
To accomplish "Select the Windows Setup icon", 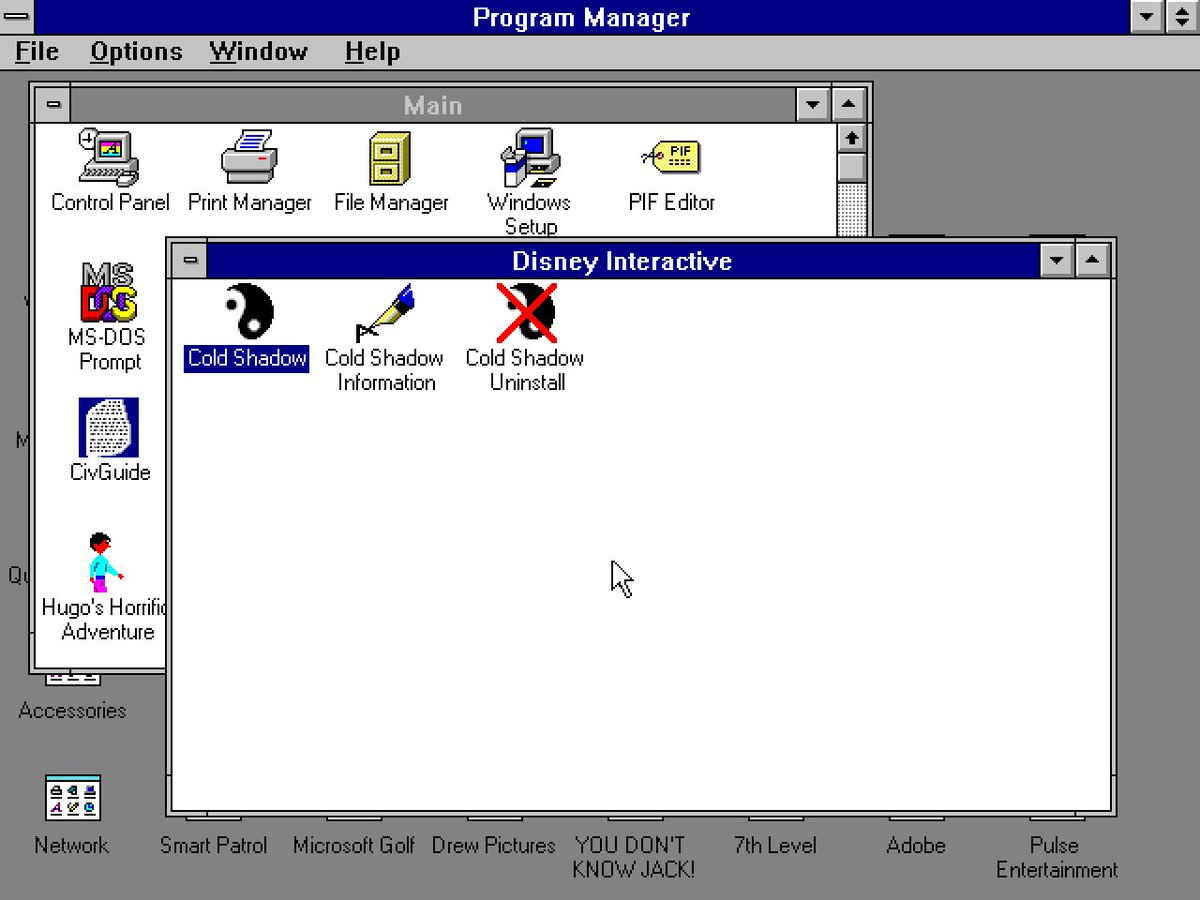I will (x=529, y=158).
